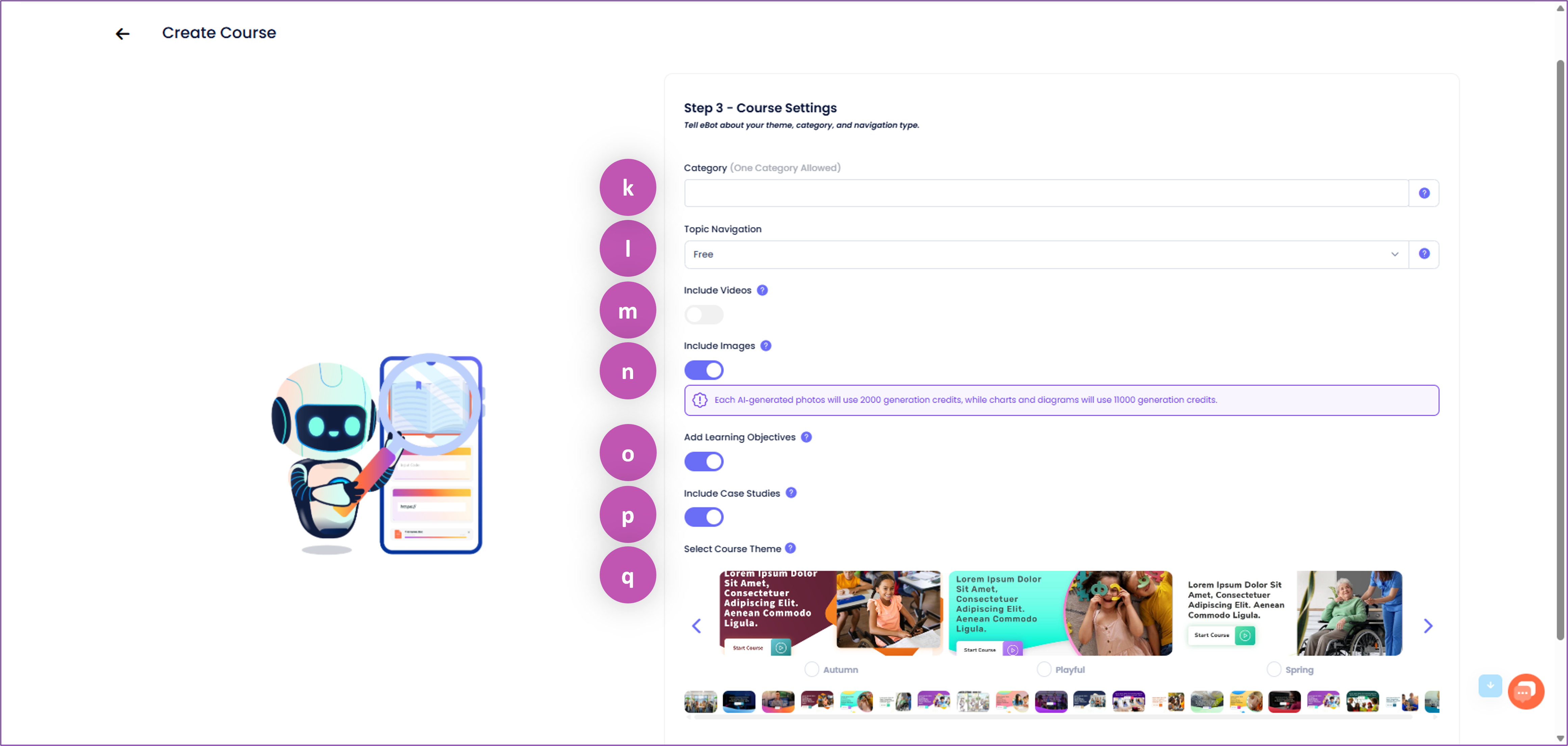
Task: Click help icon beside Include Case Studies
Action: coord(791,493)
